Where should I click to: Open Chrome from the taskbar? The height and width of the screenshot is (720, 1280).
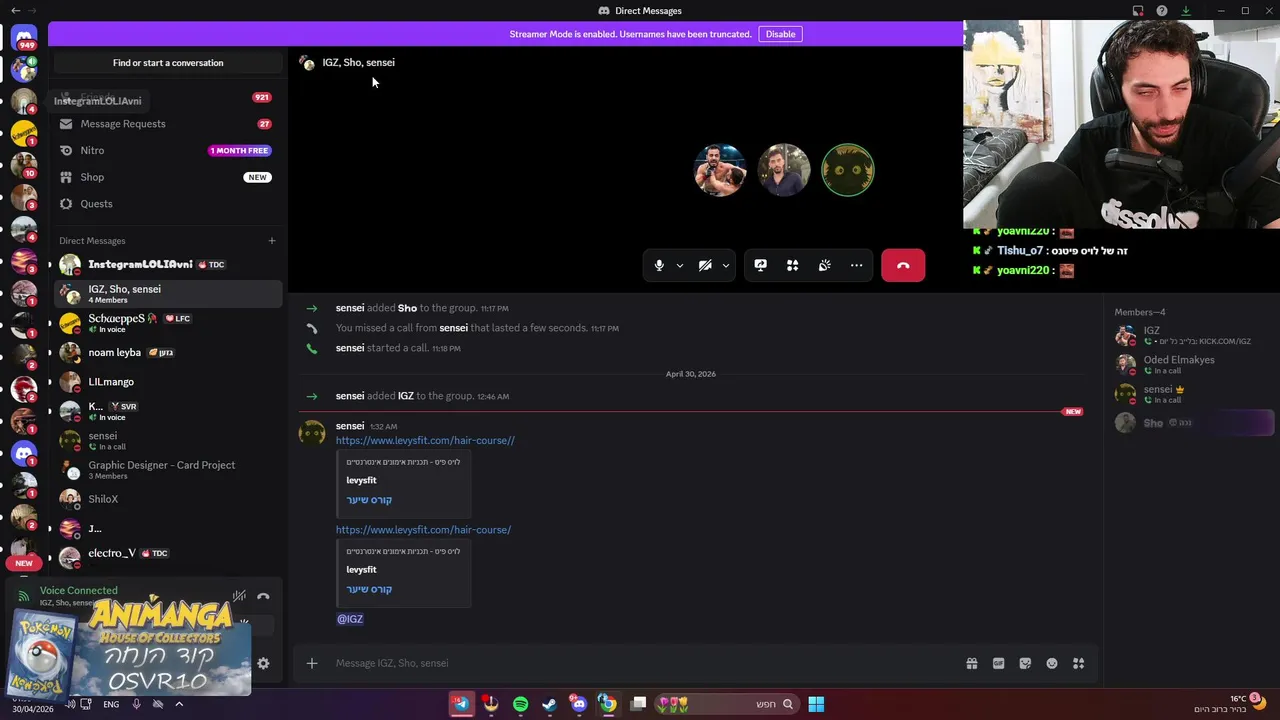[607, 704]
